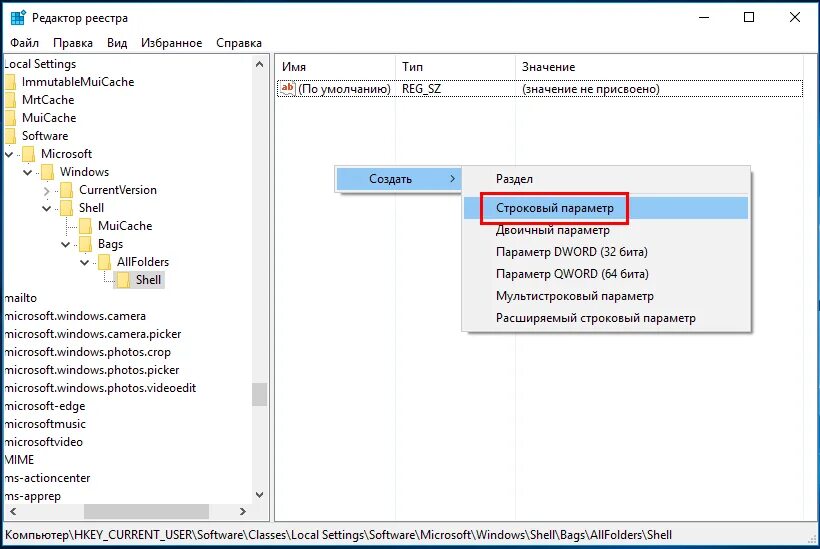The height and width of the screenshot is (549, 820).
Task: Select the mailto key
Action: 21,298
